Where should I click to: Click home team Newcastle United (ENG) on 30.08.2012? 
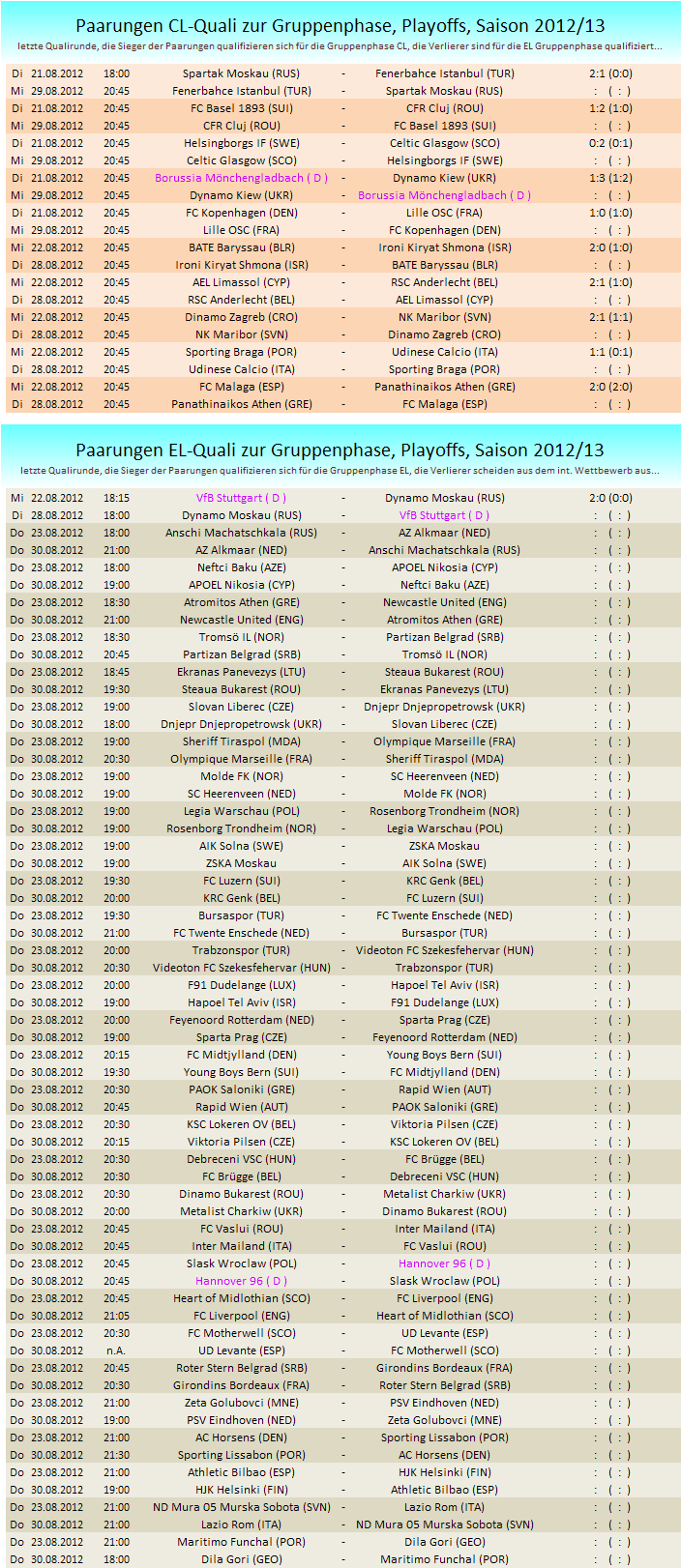(241, 620)
